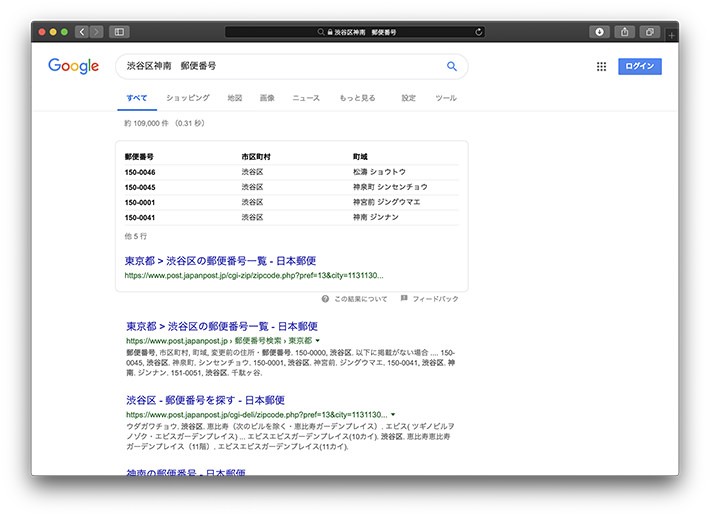Click the ログイン button

(x=640, y=66)
